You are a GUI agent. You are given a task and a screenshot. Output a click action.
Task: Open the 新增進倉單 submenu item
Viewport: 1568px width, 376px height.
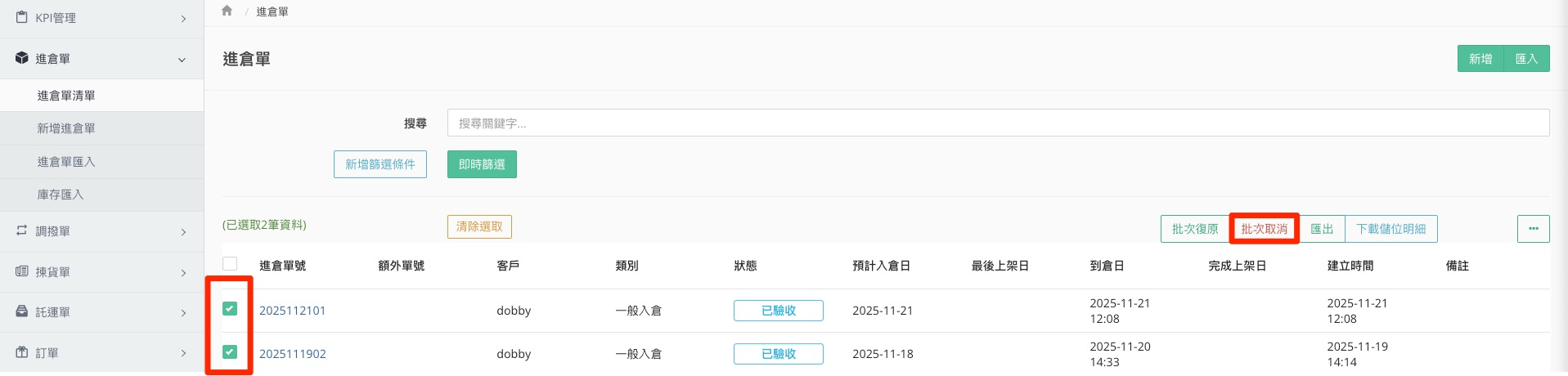coord(66,128)
